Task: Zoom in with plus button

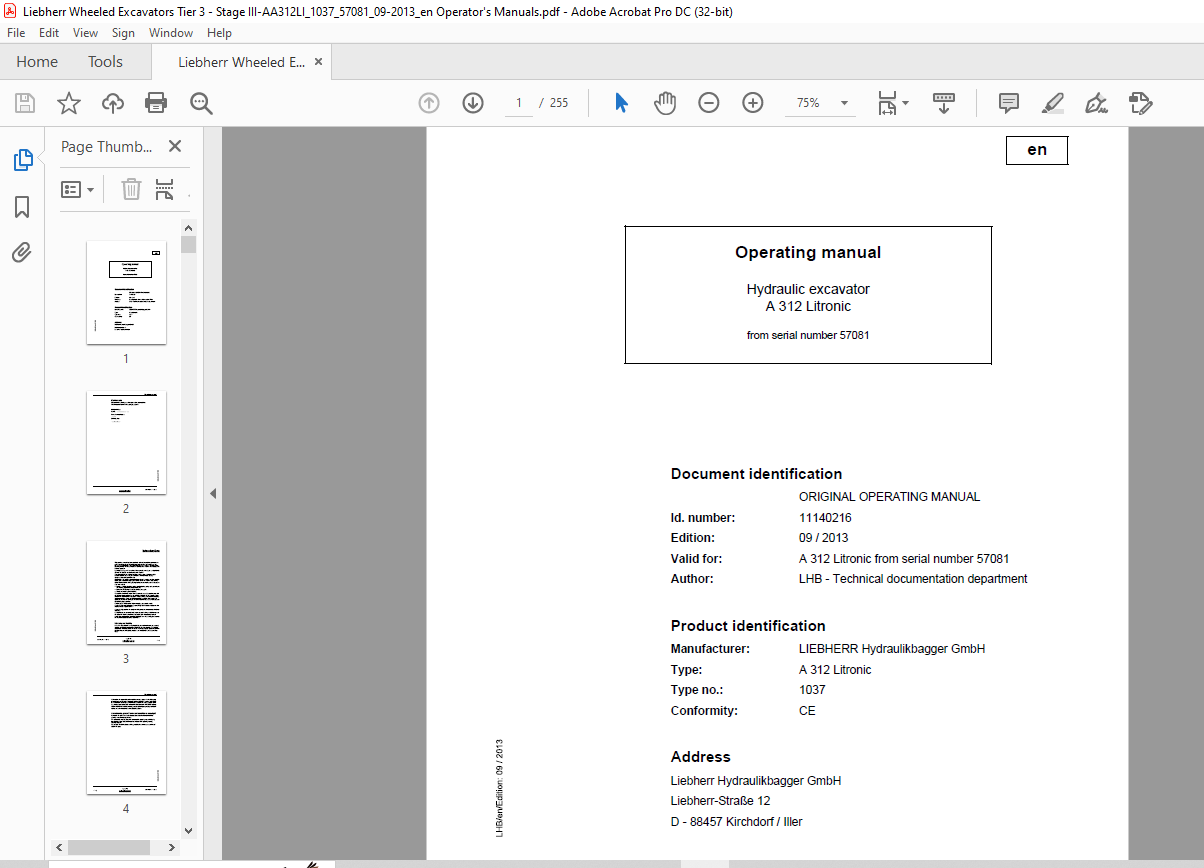Action: tap(753, 103)
